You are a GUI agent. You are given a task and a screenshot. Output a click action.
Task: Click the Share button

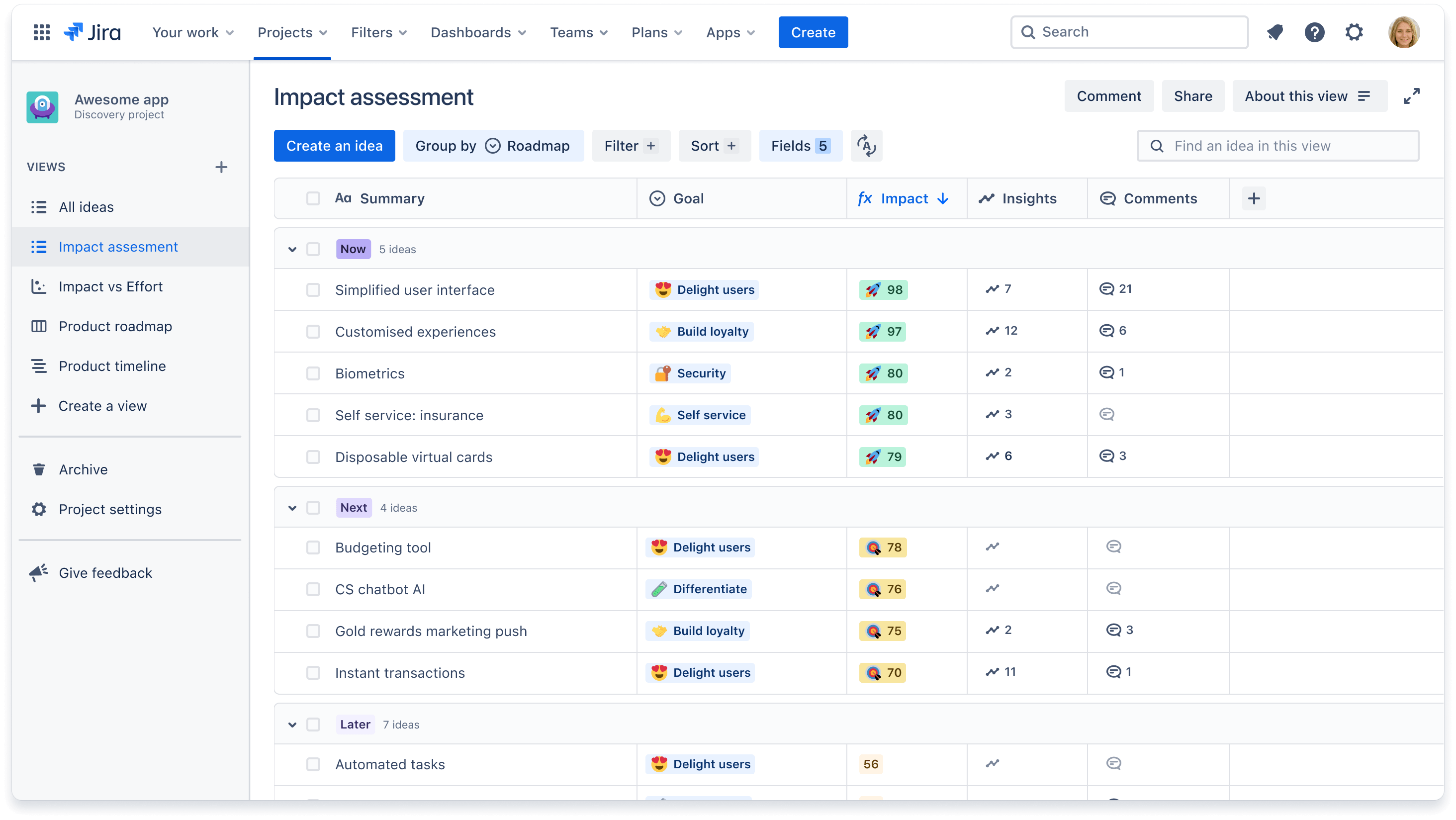point(1193,96)
